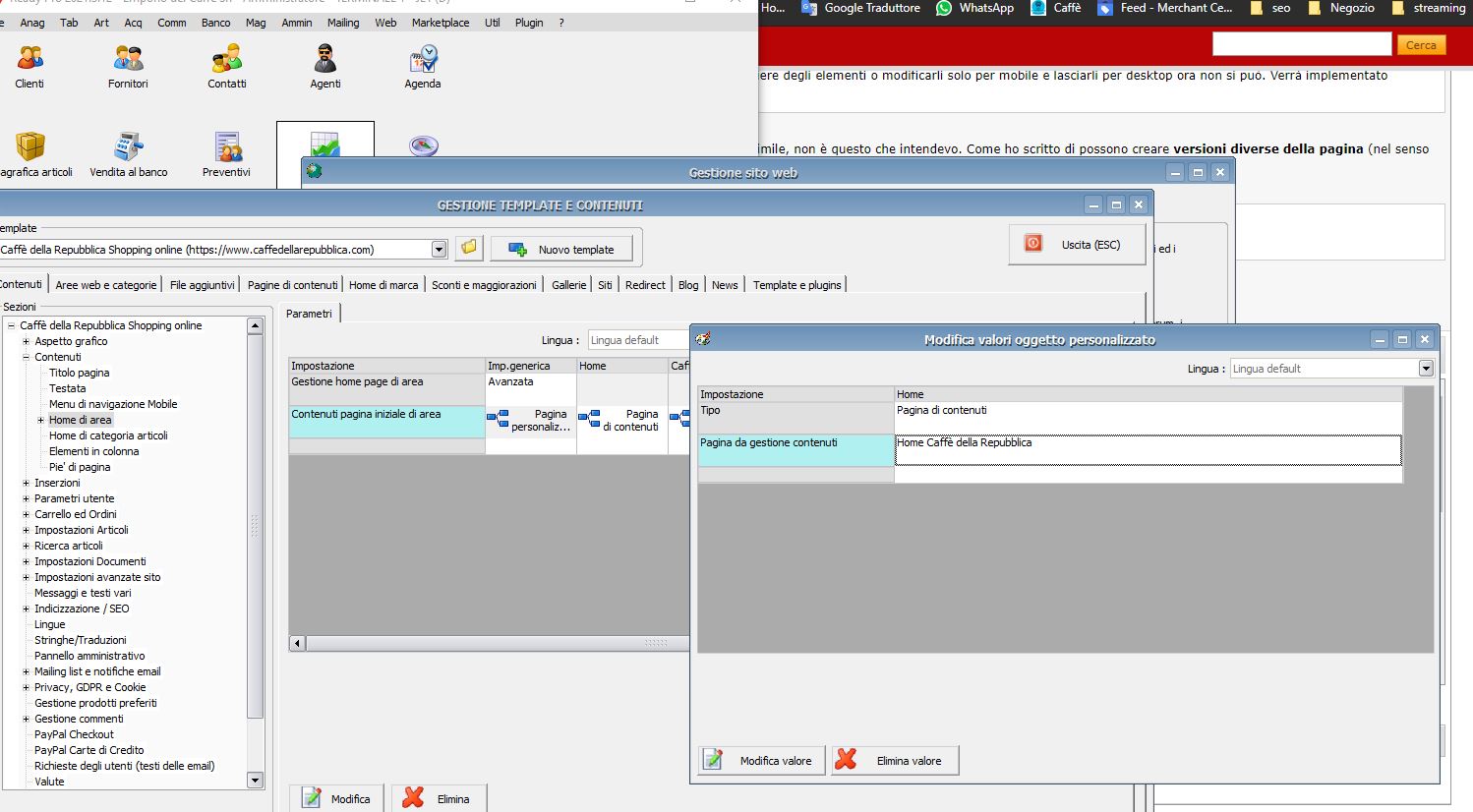Open the Preventivi toolbar icon

227,155
